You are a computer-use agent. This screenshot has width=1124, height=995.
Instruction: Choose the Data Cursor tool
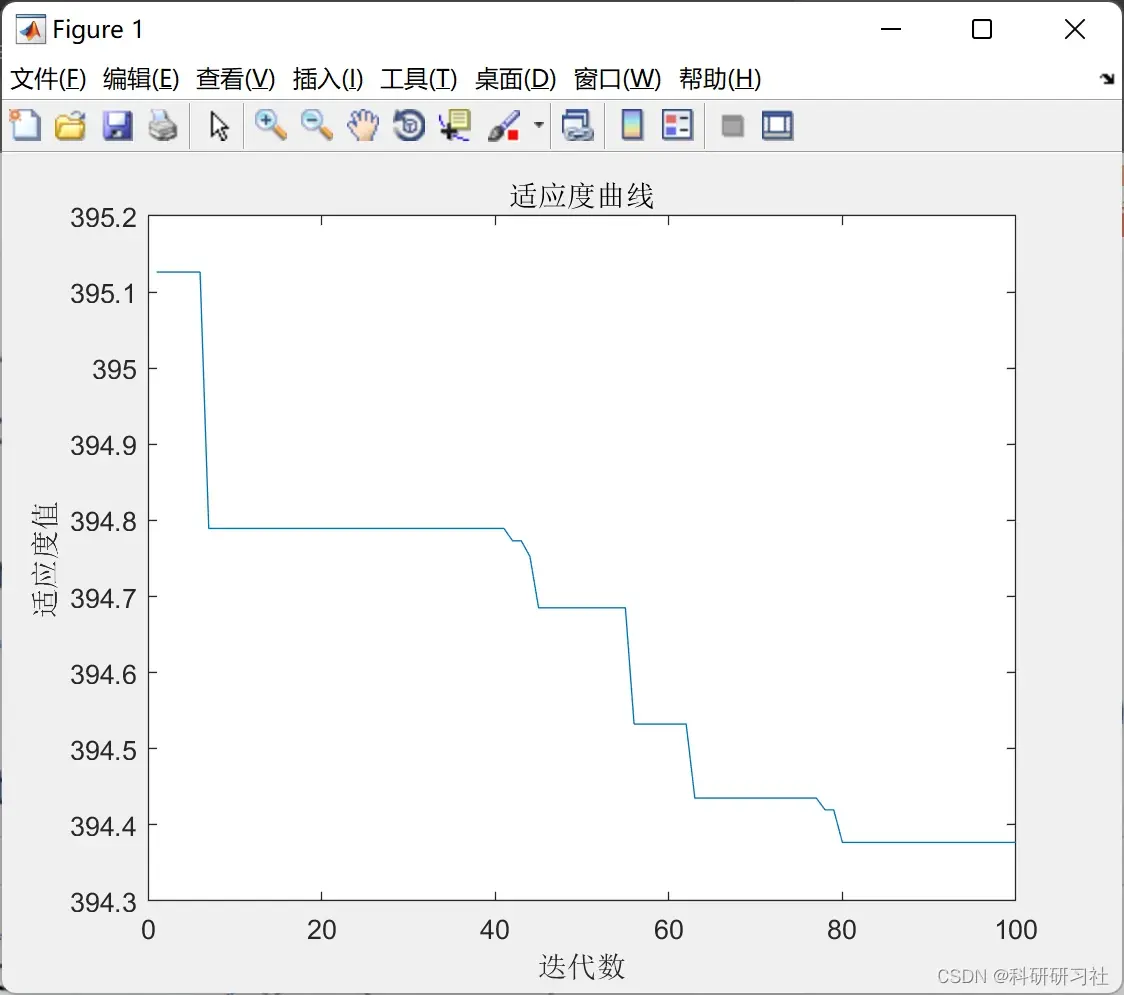pyautogui.click(x=455, y=125)
